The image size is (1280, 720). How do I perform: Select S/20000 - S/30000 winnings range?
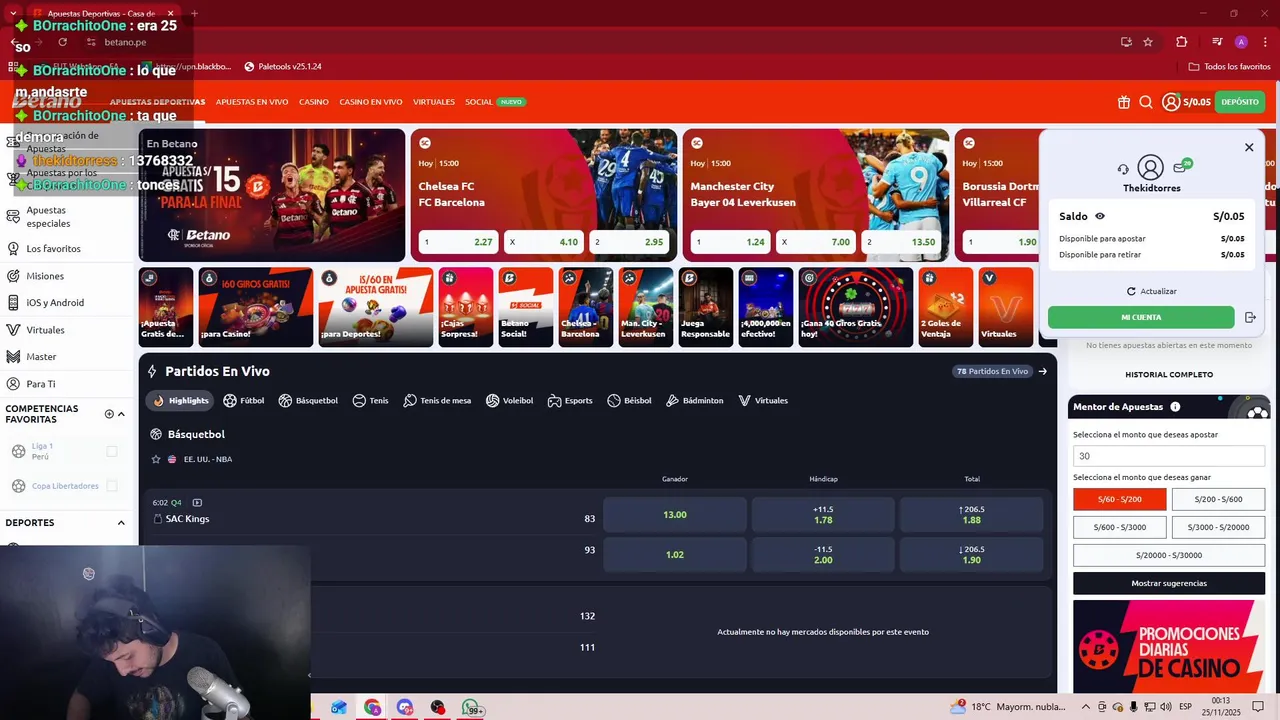tap(1169, 555)
